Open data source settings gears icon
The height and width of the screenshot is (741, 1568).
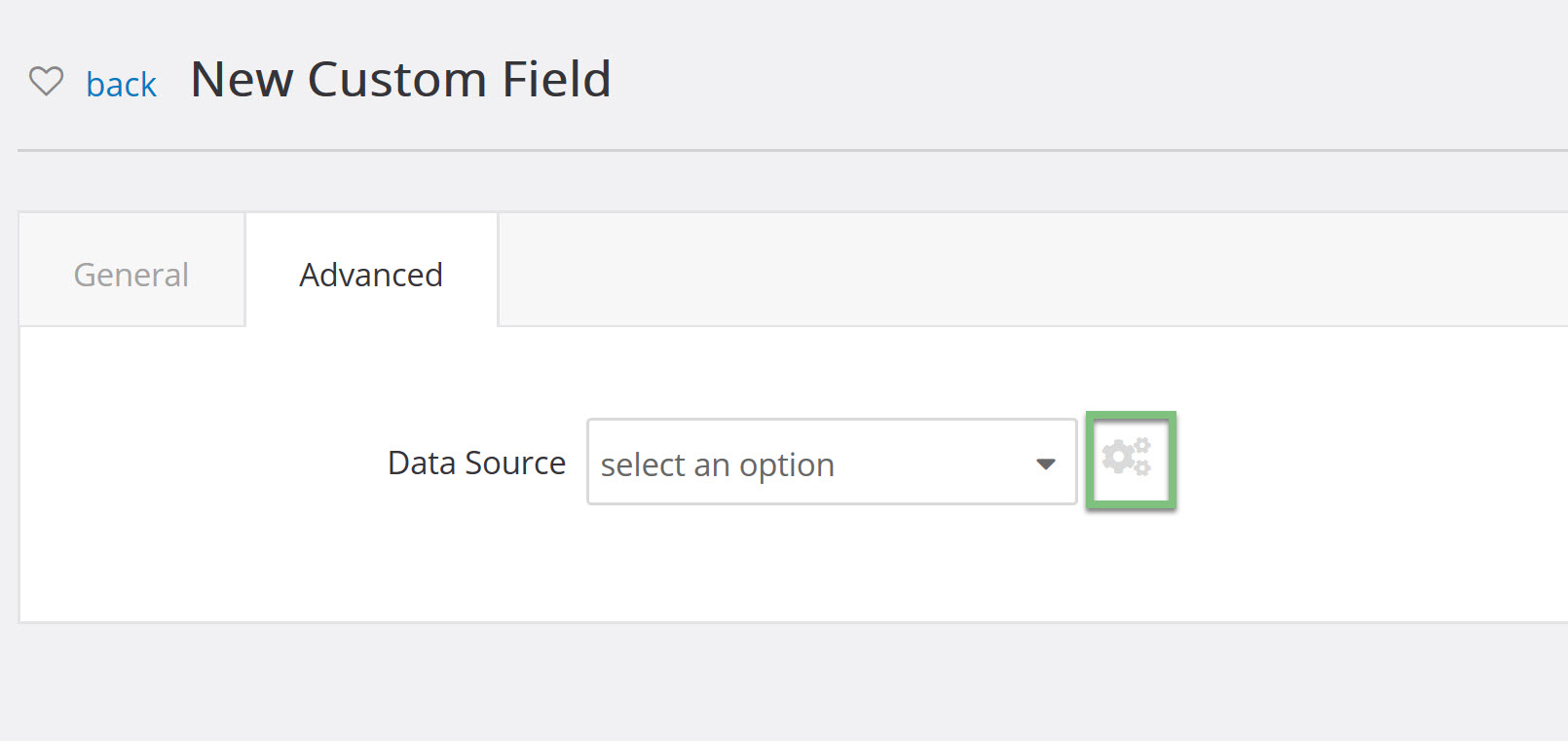click(1127, 457)
